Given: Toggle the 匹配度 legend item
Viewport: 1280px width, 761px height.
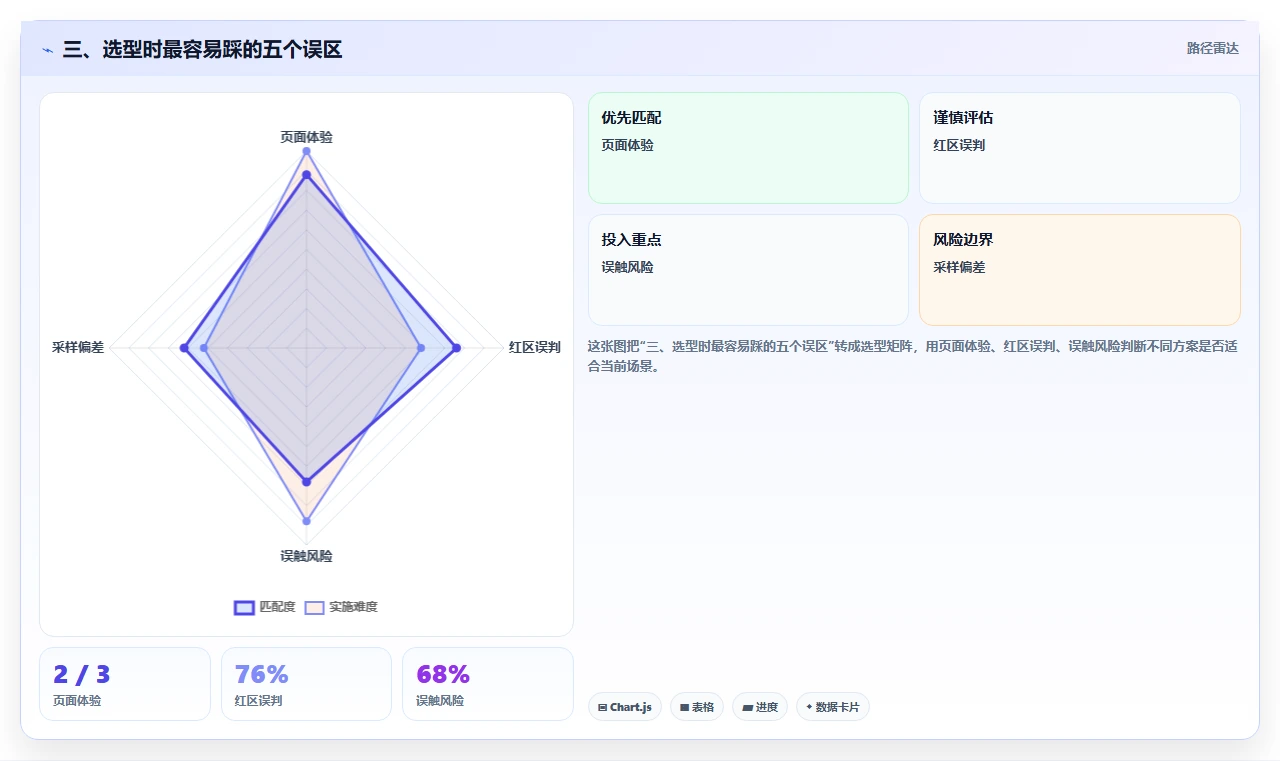Looking at the screenshot, I should click(x=265, y=607).
